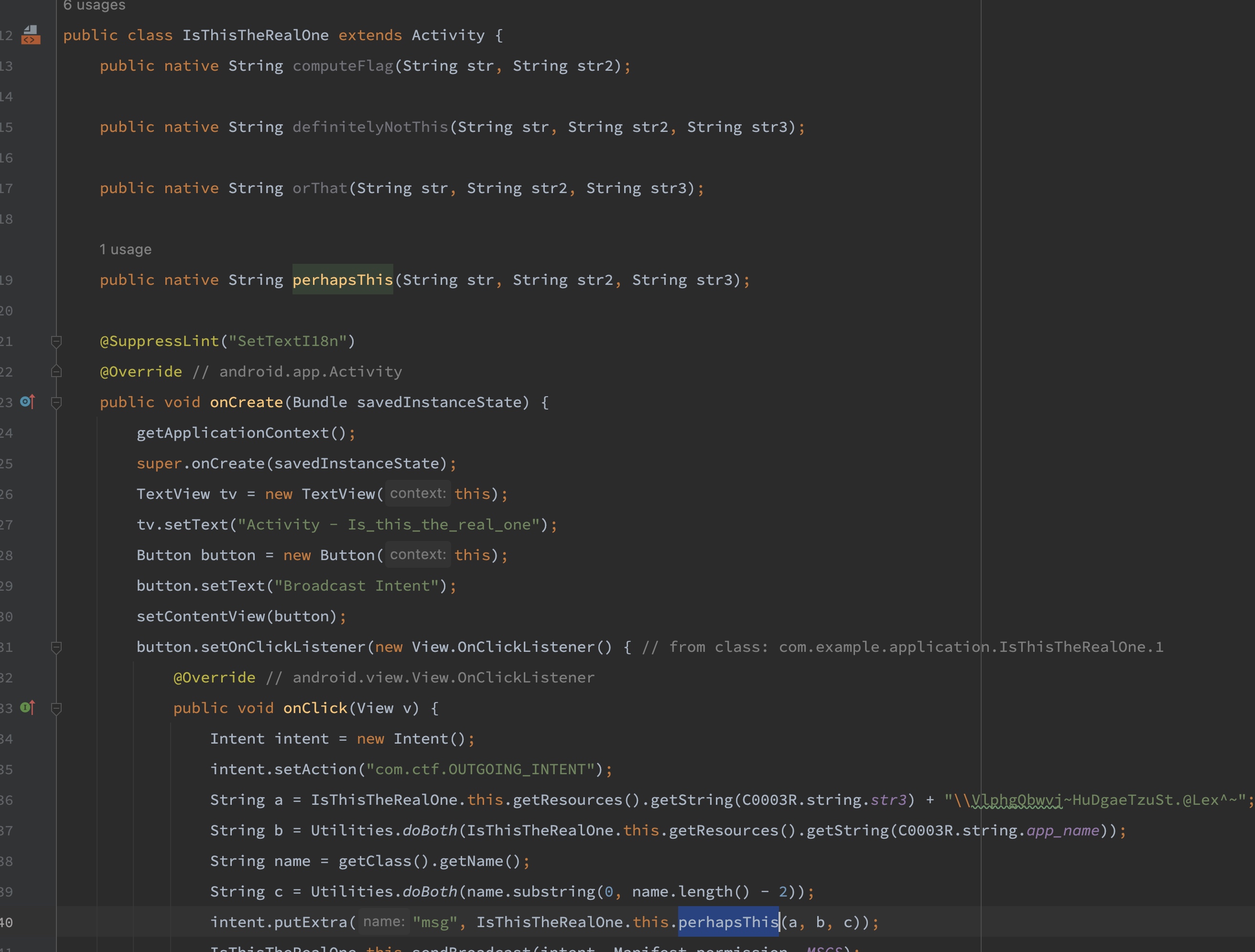This screenshot has width=1255, height=952.
Task: Click the override gutter icon next to onCreate
Action: tap(27, 401)
